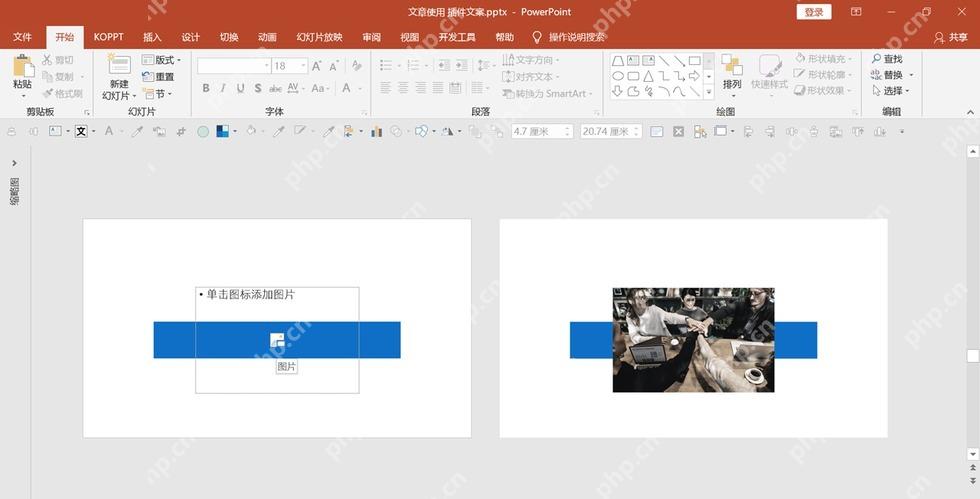Select the team hands photo on right slide
This screenshot has height=499, width=980.
pyautogui.click(x=693, y=340)
